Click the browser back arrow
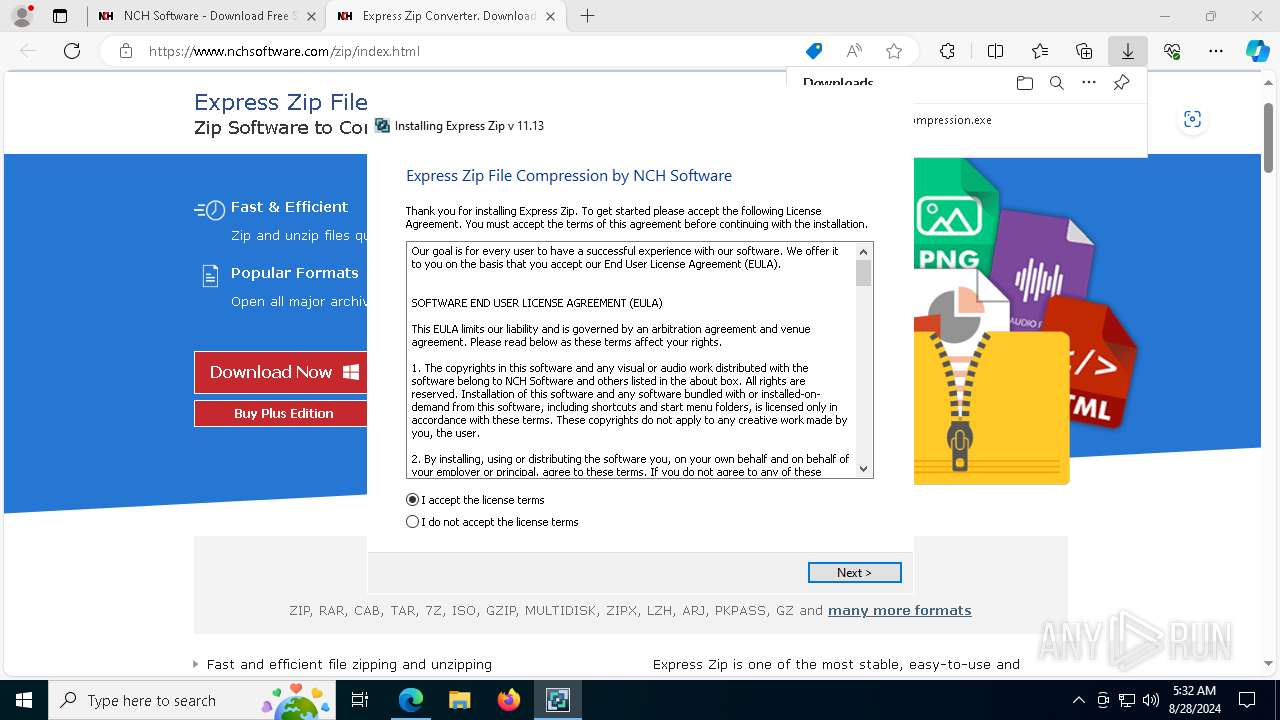Image resolution: width=1280 pixels, height=720 pixels. (x=28, y=51)
